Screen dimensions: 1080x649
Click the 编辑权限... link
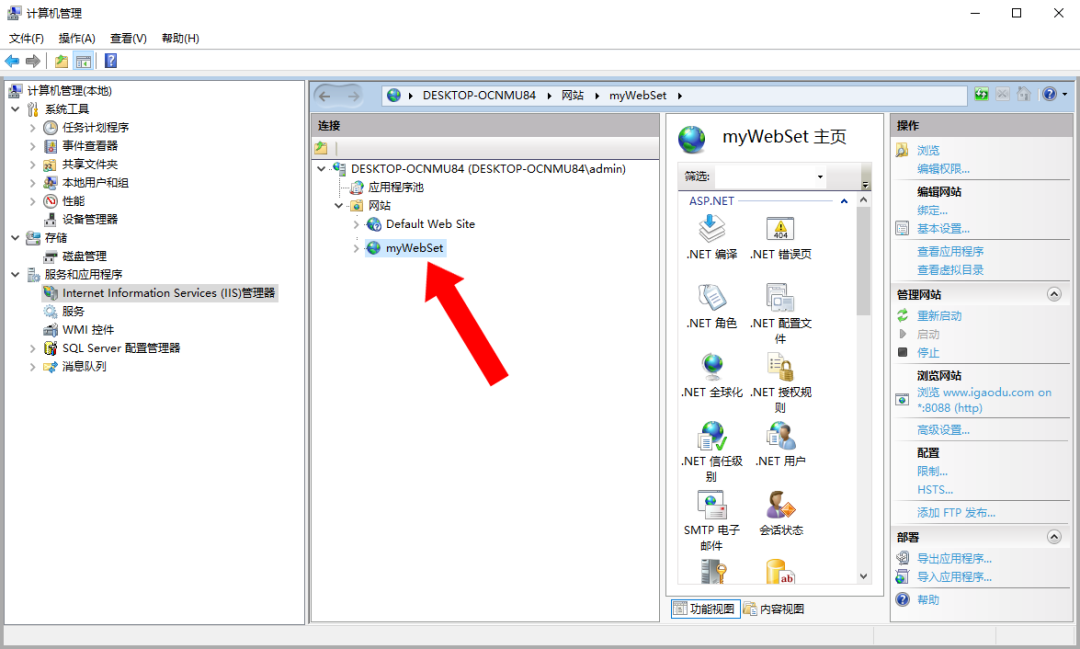[943, 169]
